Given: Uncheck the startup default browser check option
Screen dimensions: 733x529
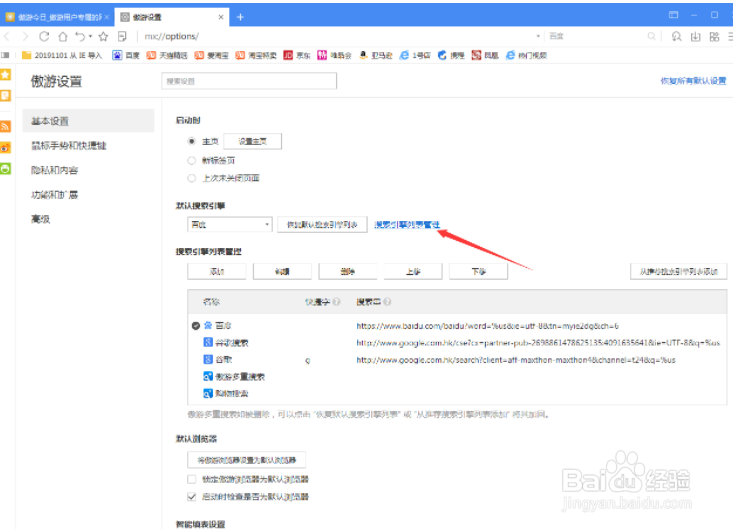Looking at the screenshot, I should tap(192, 496).
